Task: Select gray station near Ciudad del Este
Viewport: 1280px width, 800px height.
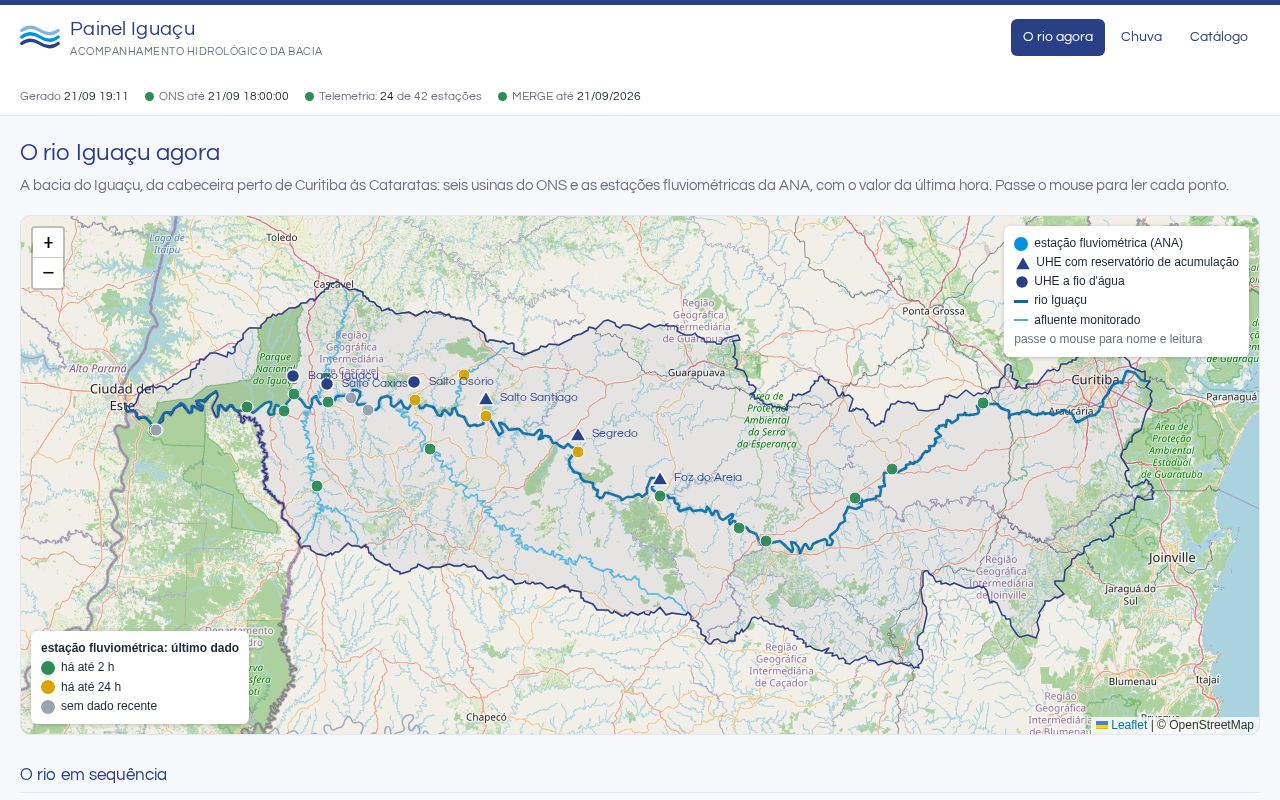Action: [x=156, y=430]
